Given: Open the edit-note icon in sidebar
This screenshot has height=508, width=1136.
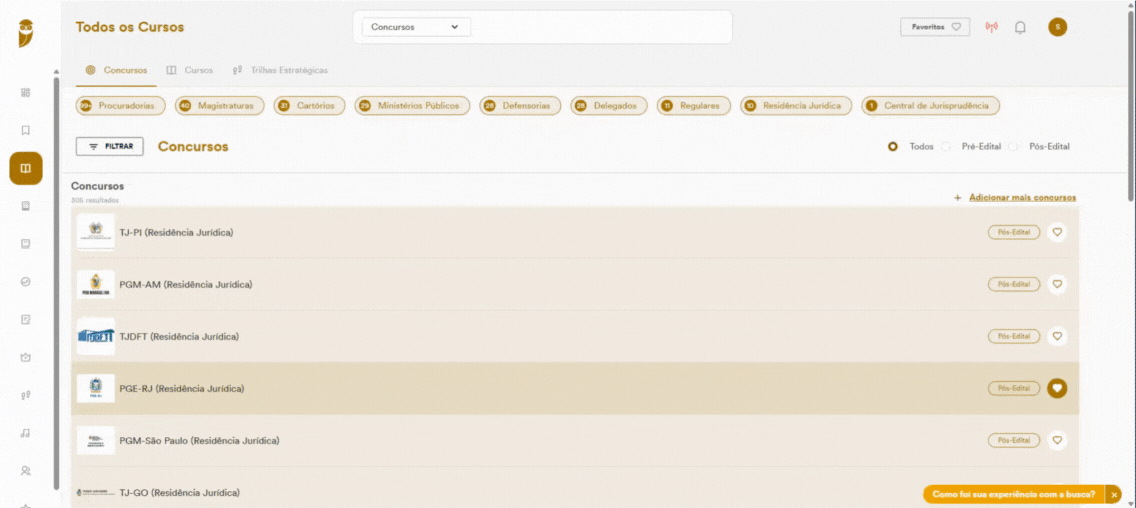Looking at the screenshot, I should (x=26, y=320).
